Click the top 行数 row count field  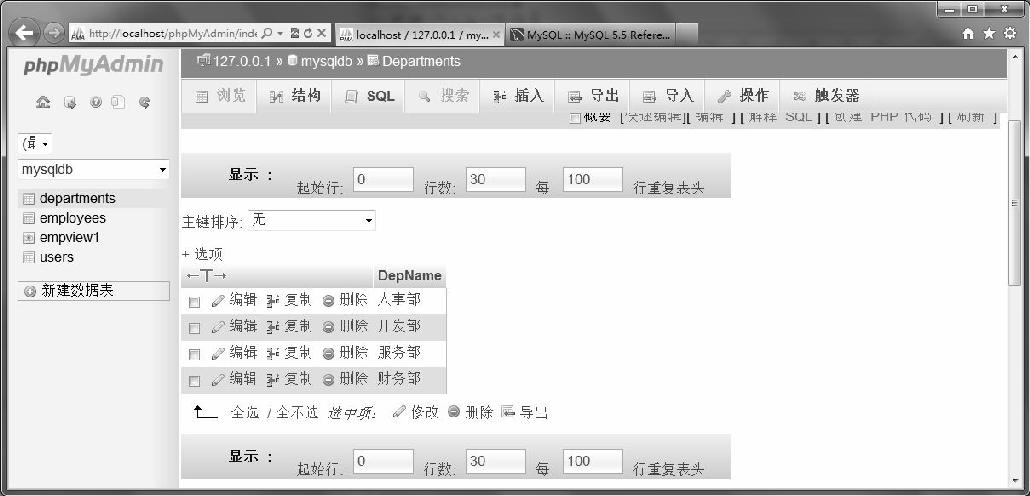pyautogui.click(x=496, y=179)
